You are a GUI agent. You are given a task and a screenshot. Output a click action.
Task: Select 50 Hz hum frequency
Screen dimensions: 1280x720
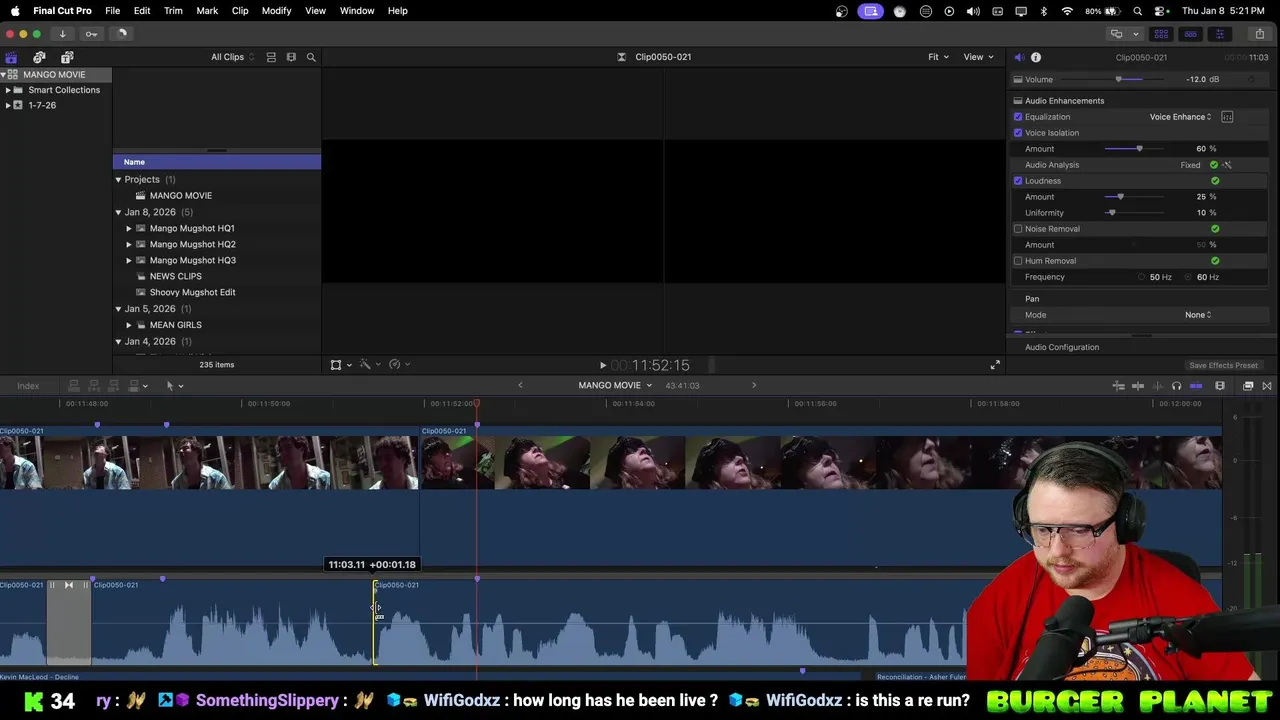[x=1142, y=277]
